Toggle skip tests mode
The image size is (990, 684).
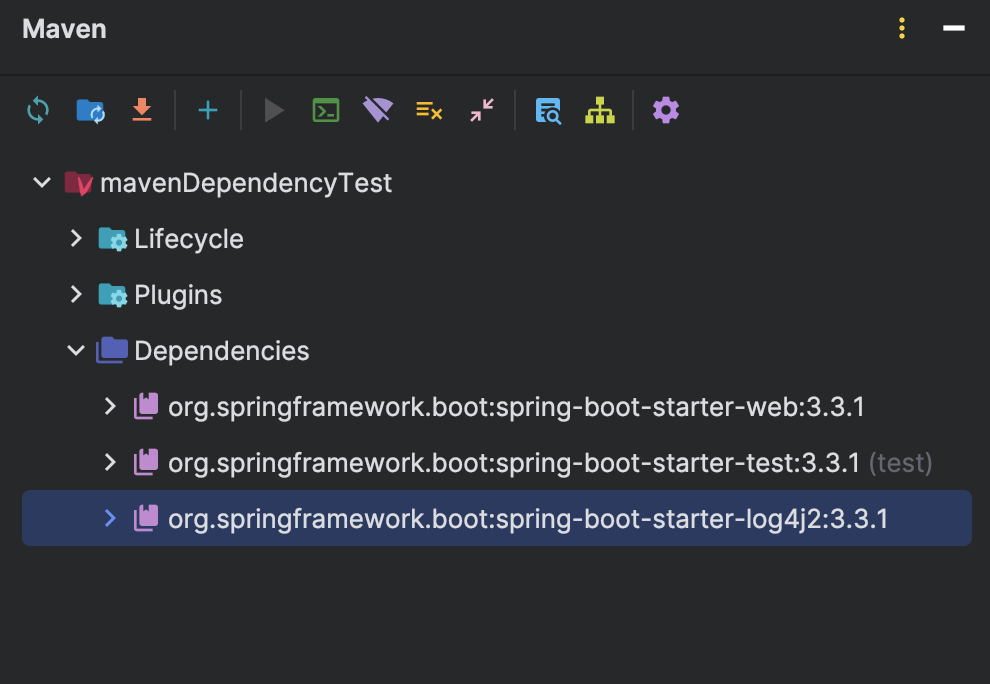[x=429, y=111]
